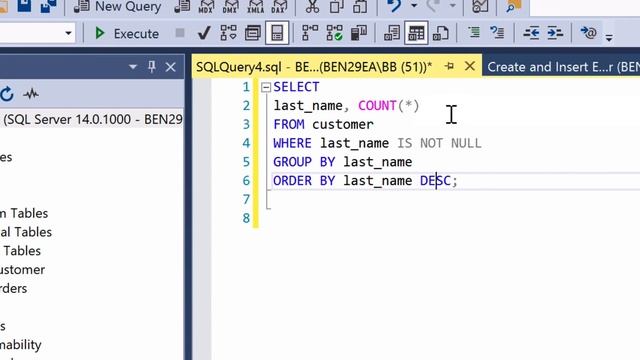
Task: Click 'customer' in the FROM clause
Action: 343,124
